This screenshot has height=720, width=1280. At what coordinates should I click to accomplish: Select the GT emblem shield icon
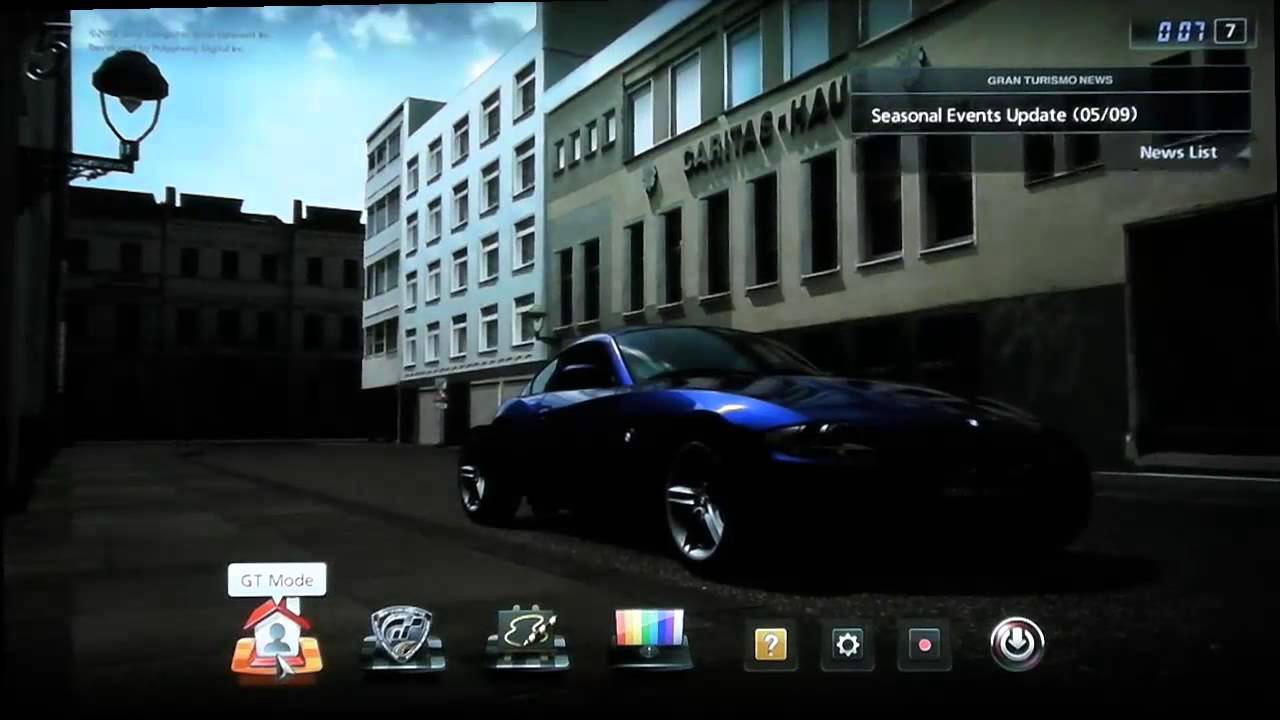pyautogui.click(x=402, y=638)
